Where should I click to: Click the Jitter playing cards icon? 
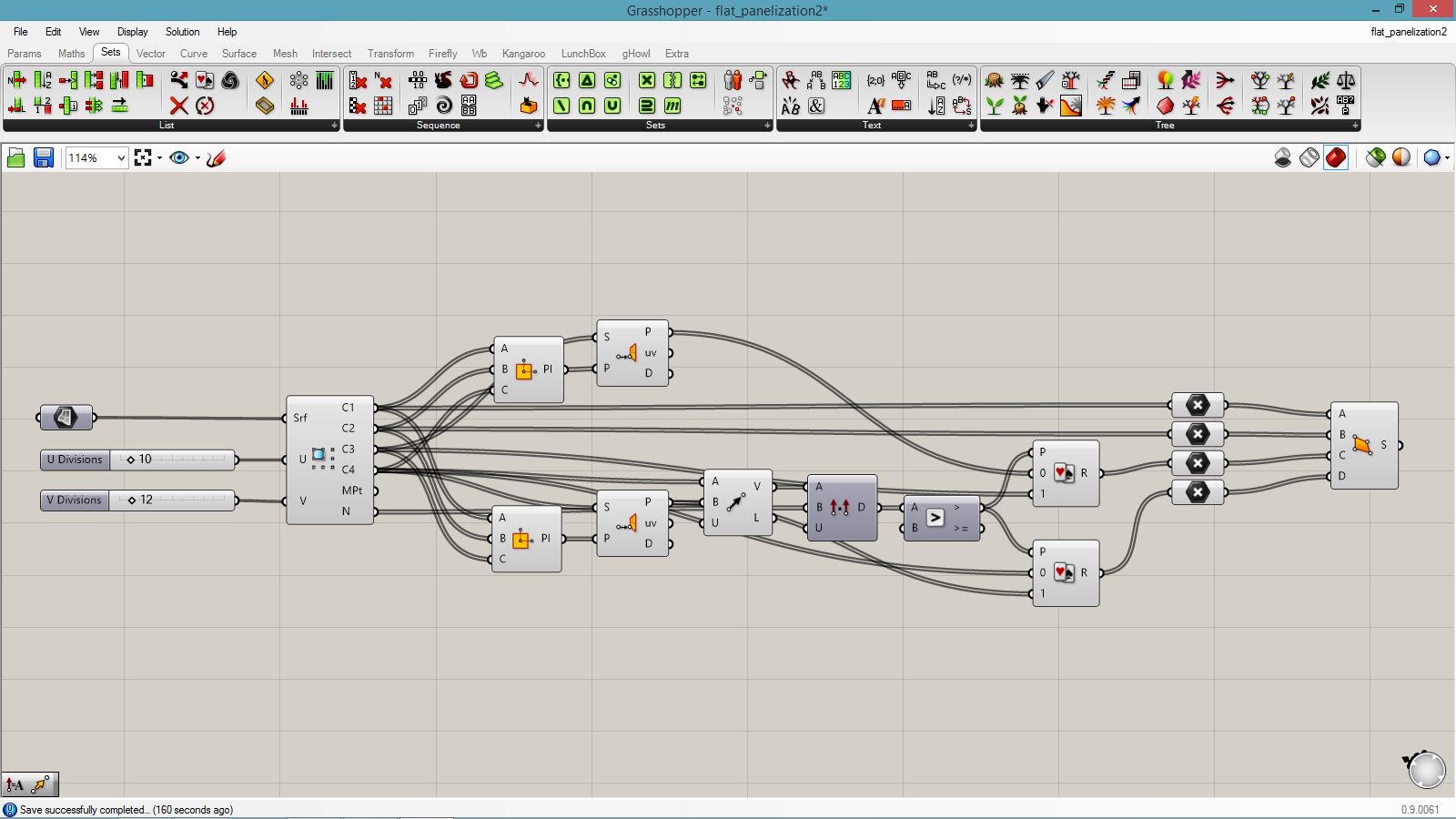[x=205, y=81]
